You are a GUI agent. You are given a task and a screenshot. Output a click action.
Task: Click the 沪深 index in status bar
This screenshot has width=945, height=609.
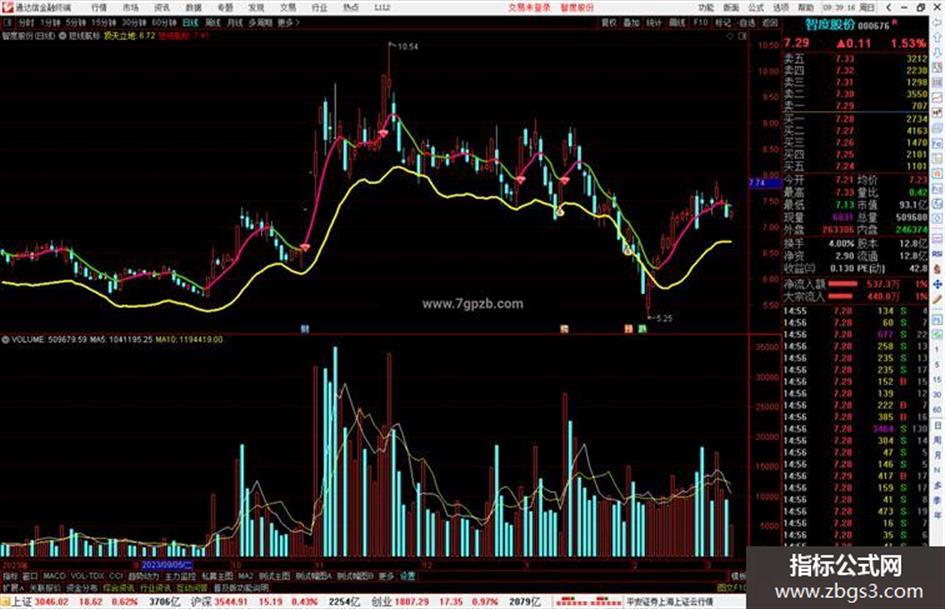tap(201, 602)
